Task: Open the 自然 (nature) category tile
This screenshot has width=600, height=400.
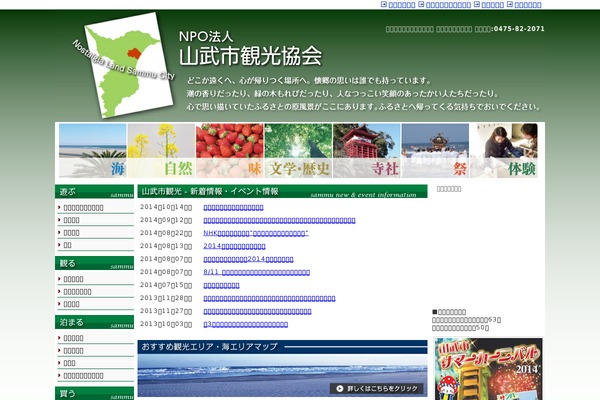Action: pyautogui.click(x=161, y=150)
